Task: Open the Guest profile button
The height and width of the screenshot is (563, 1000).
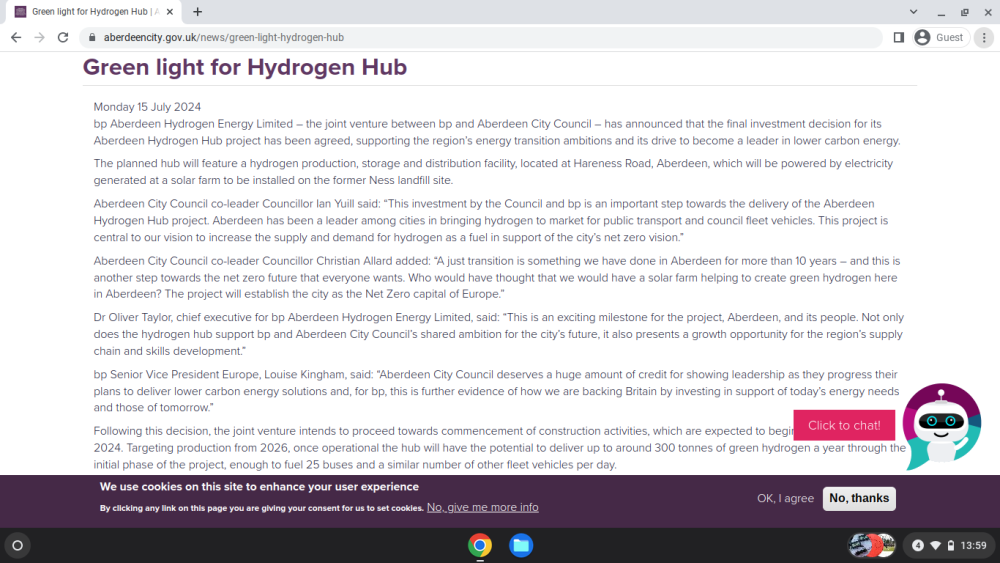Action: (x=941, y=38)
